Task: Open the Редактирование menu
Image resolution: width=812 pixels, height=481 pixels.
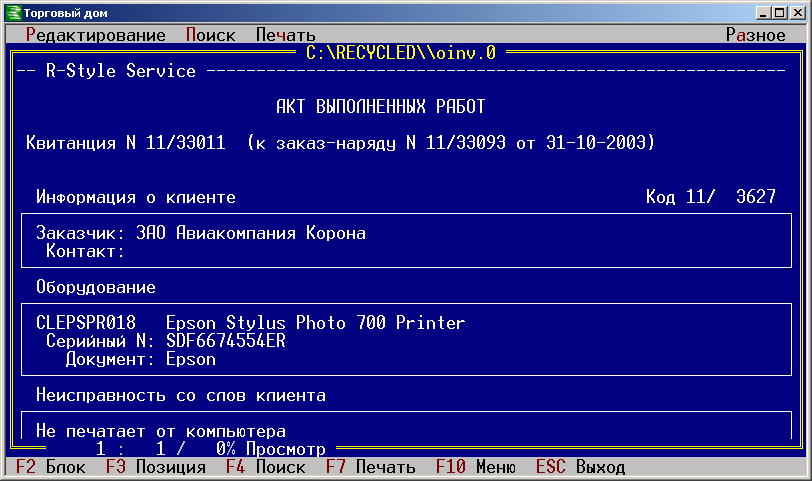Action: (96, 35)
